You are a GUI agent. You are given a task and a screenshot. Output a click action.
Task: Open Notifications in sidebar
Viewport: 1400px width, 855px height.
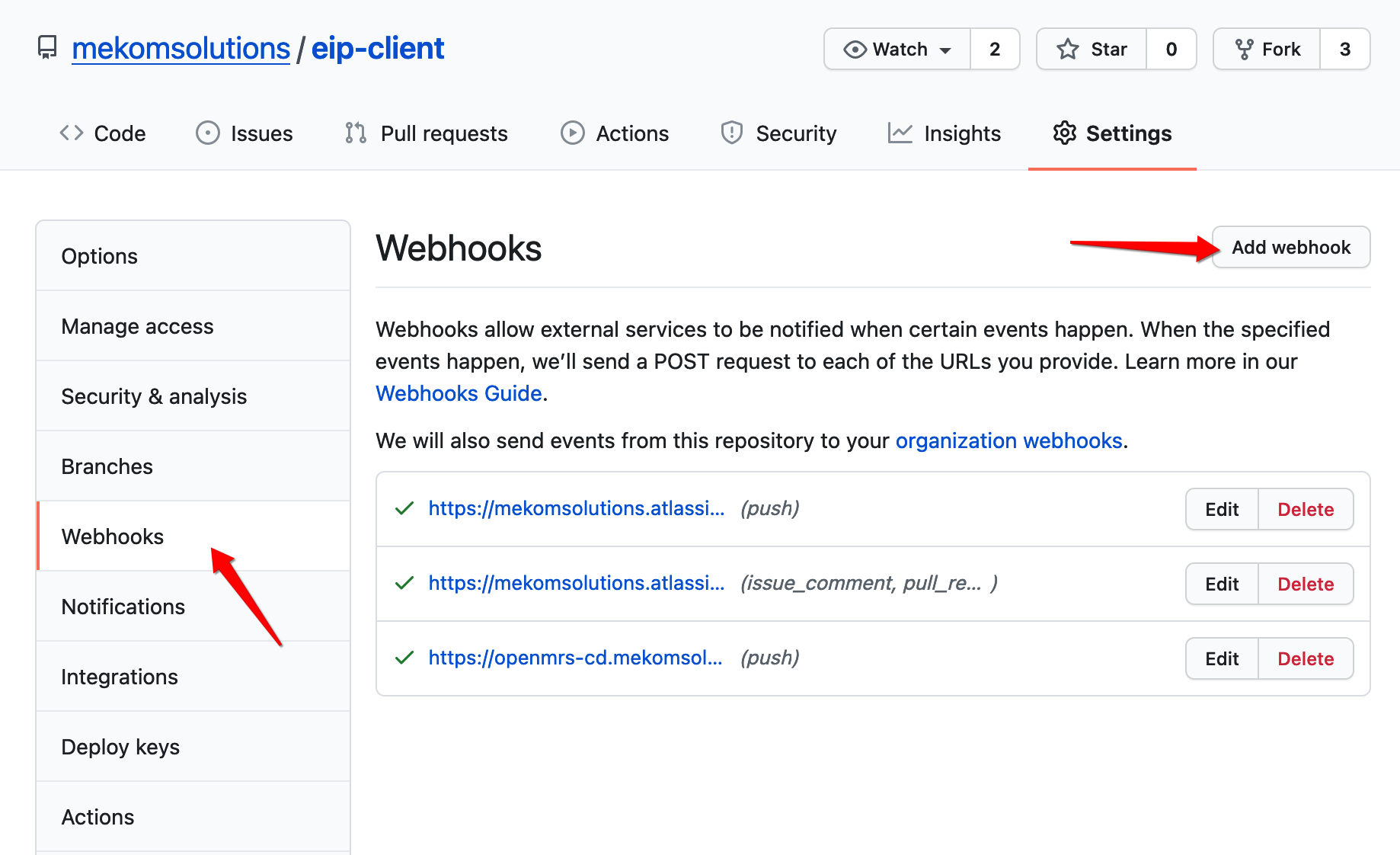point(193,607)
